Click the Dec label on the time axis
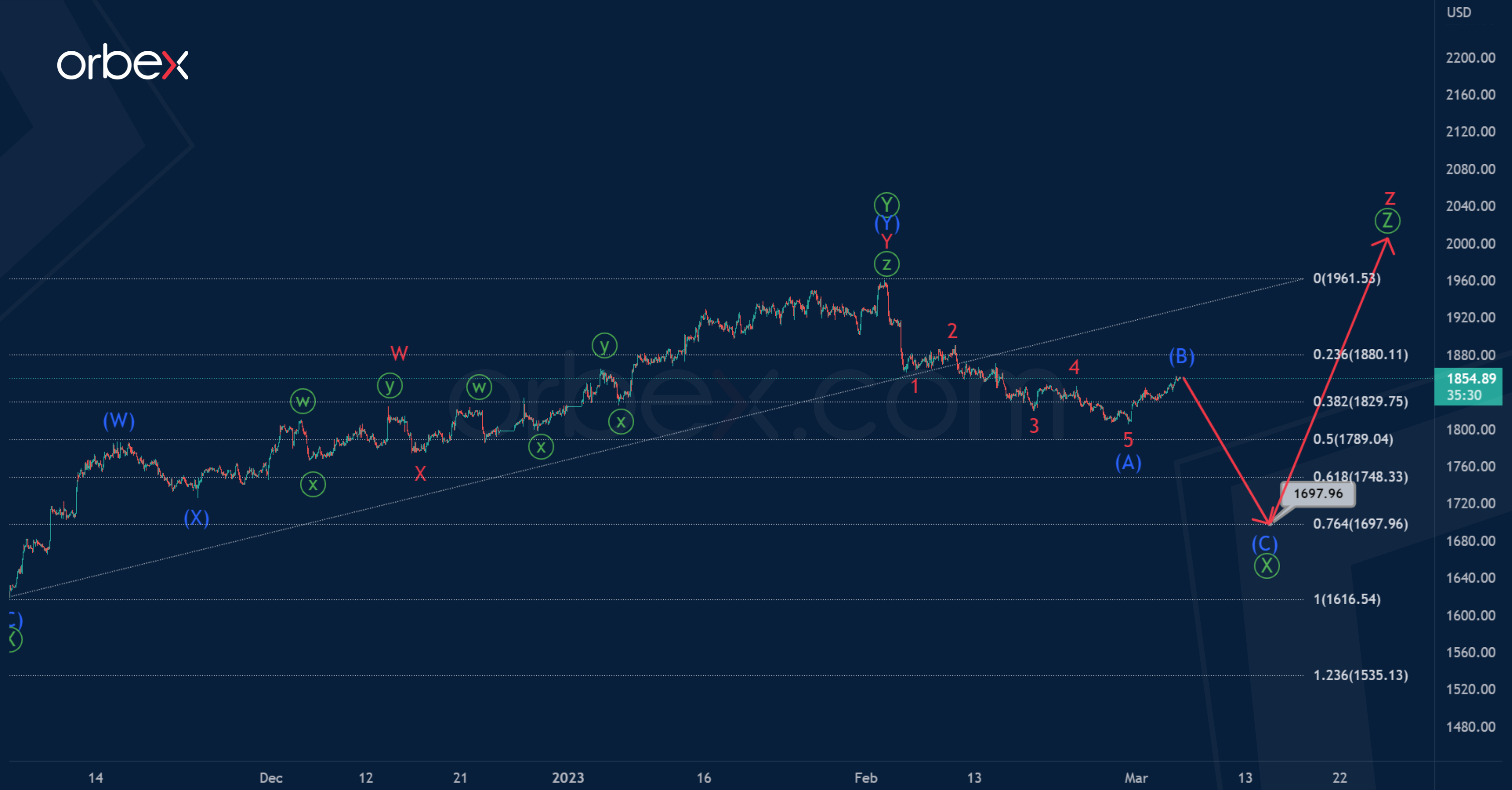The width and height of the screenshot is (1512, 790). tap(271, 777)
